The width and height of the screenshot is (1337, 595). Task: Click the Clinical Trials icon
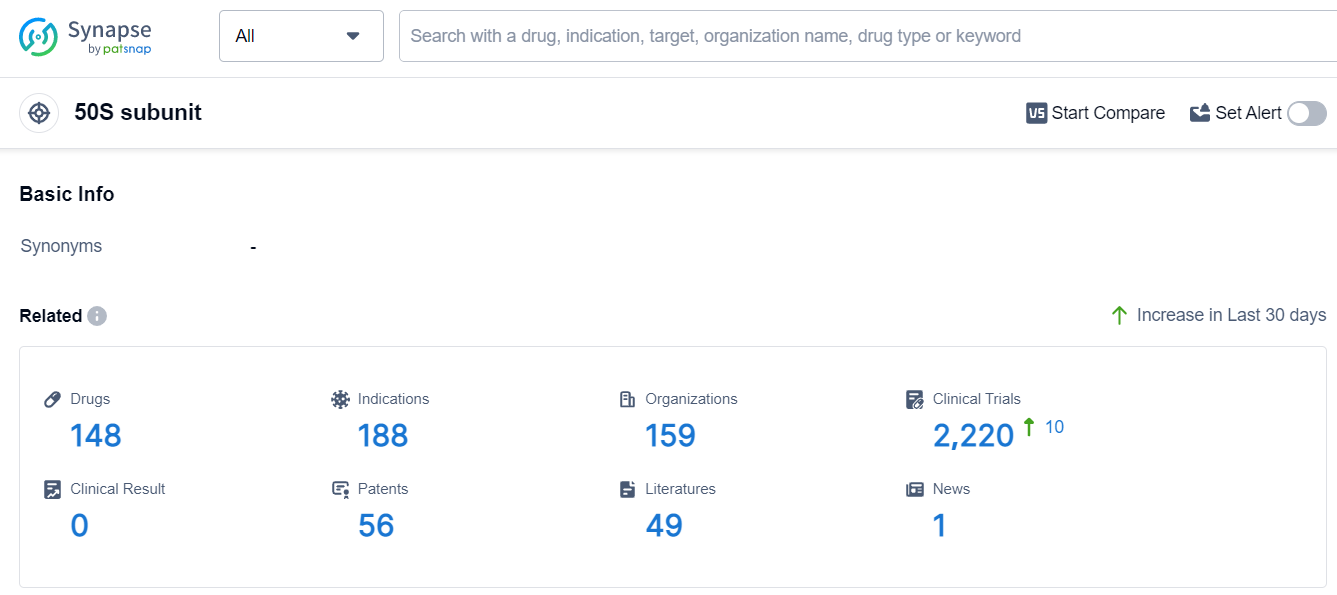pos(915,399)
